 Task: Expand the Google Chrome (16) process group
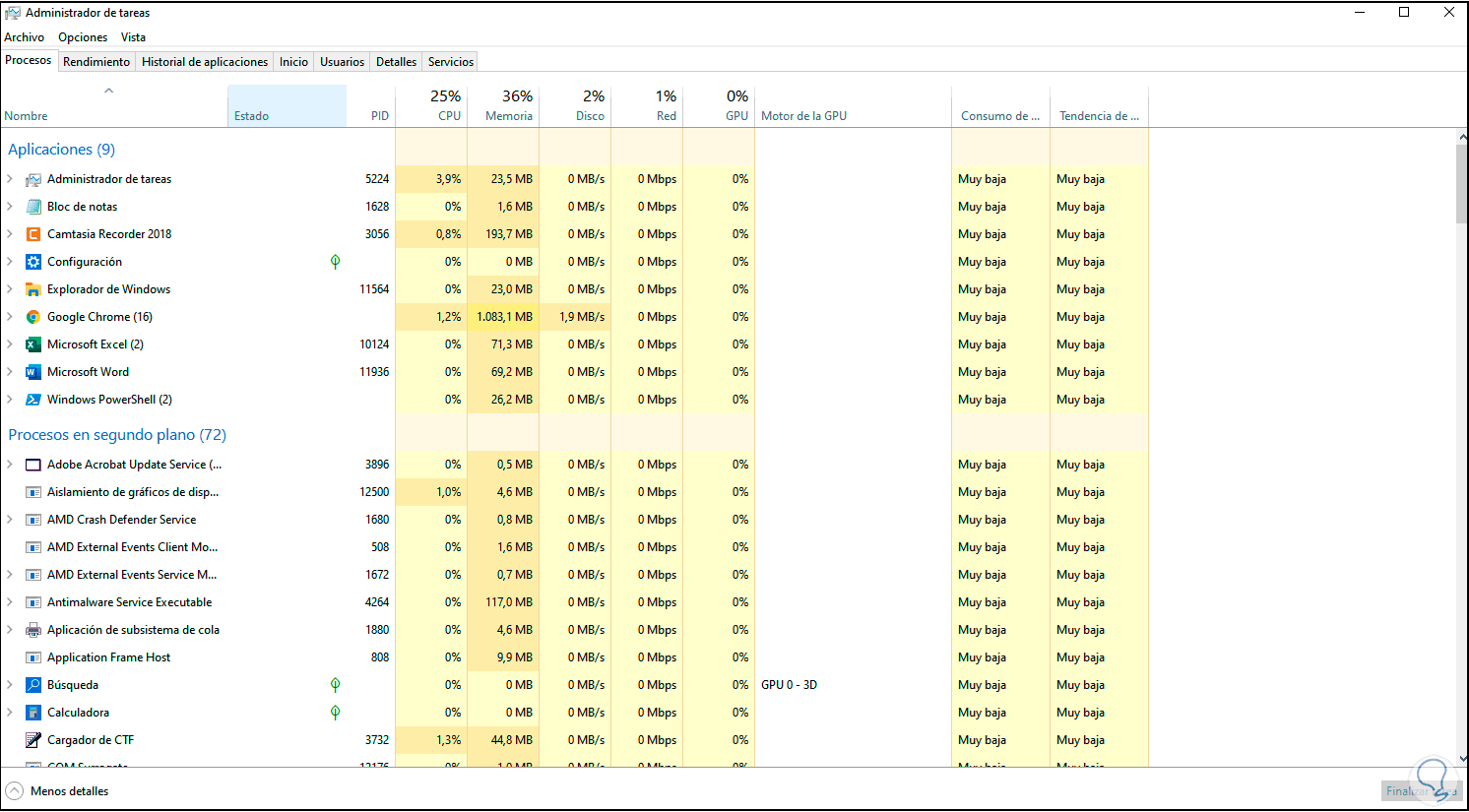coord(10,317)
